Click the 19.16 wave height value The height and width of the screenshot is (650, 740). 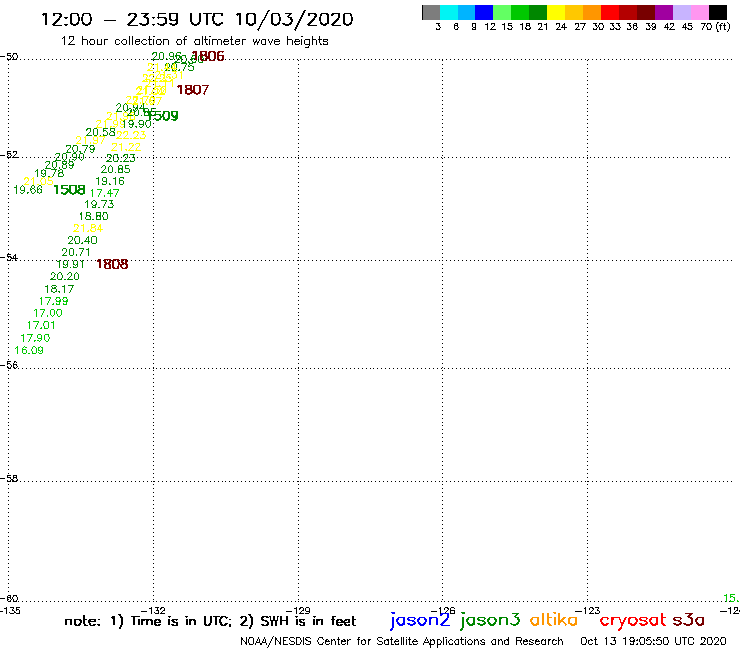pos(110,181)
